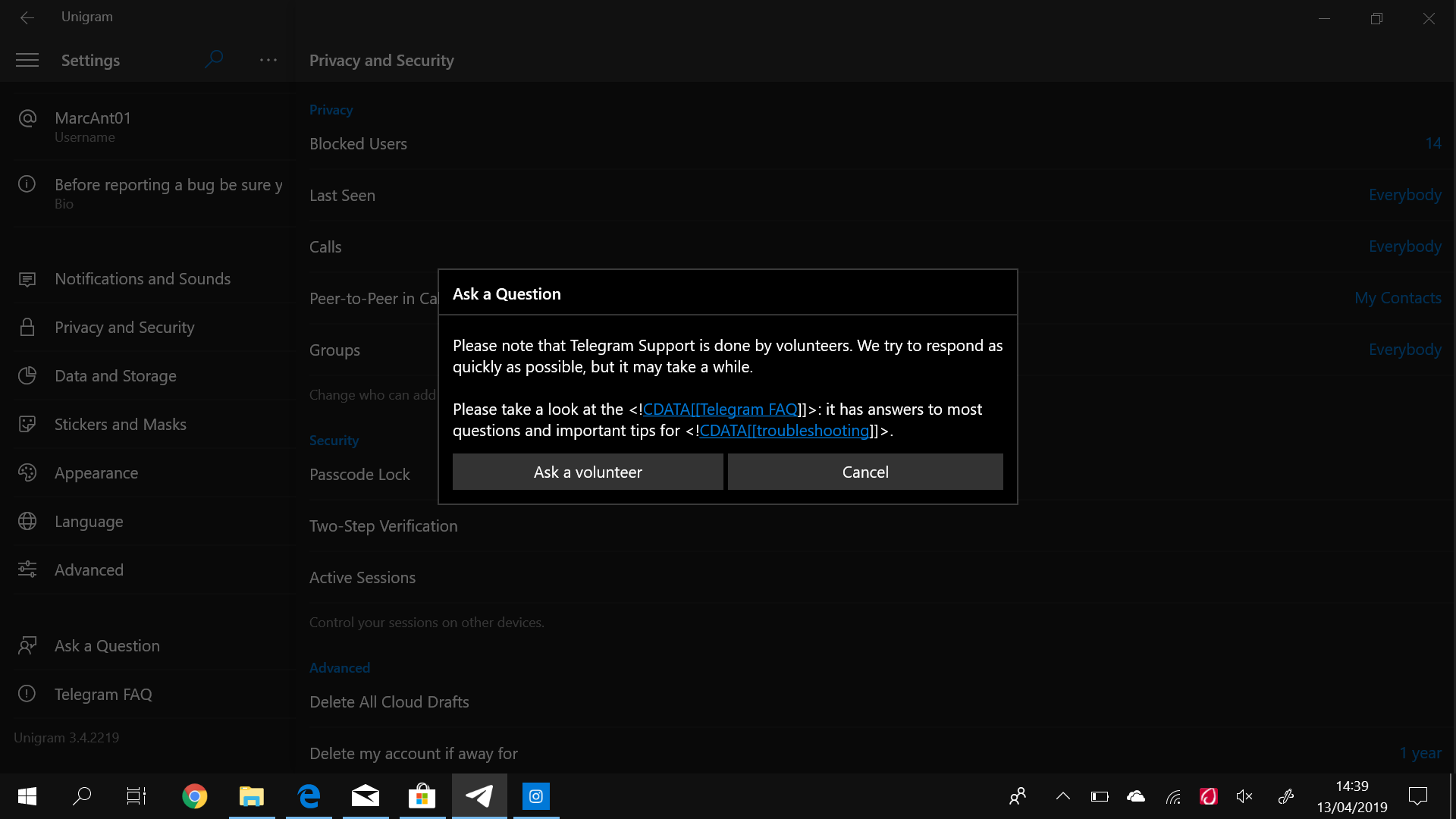The height and width of the screenshot is (819, 1456).
Task: Click the search magnifier in Settings header
Action: (214, 59)
